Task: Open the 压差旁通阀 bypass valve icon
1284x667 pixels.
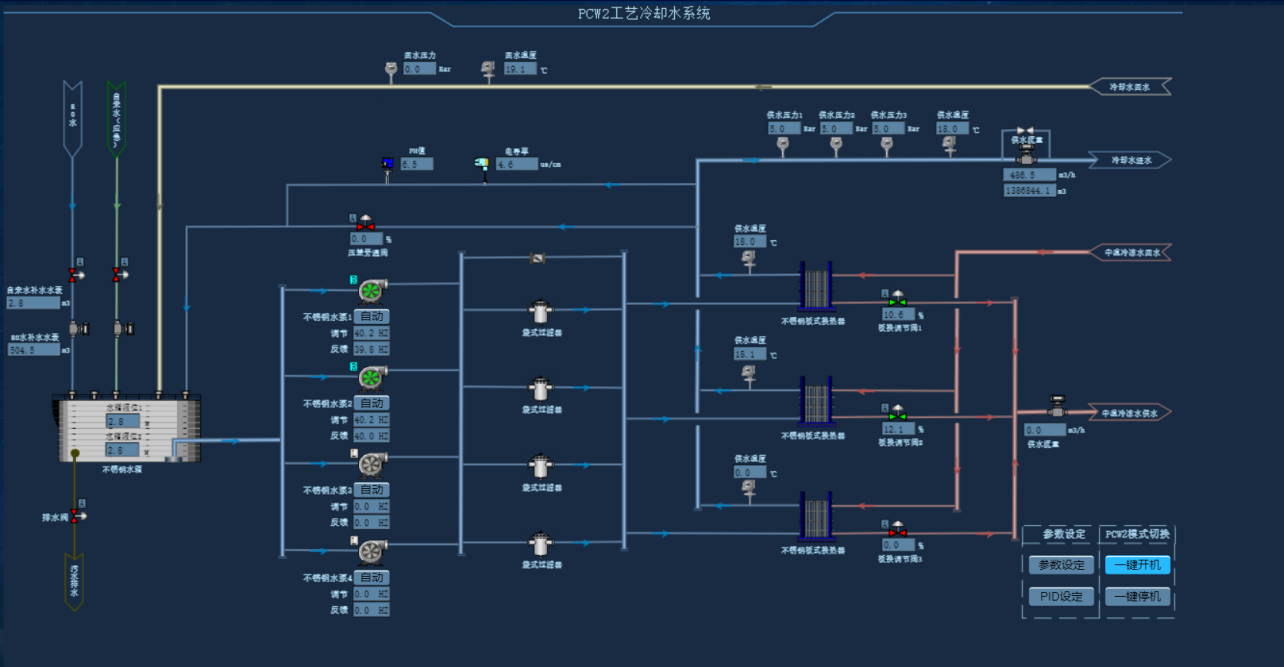Action: (366, 225)
